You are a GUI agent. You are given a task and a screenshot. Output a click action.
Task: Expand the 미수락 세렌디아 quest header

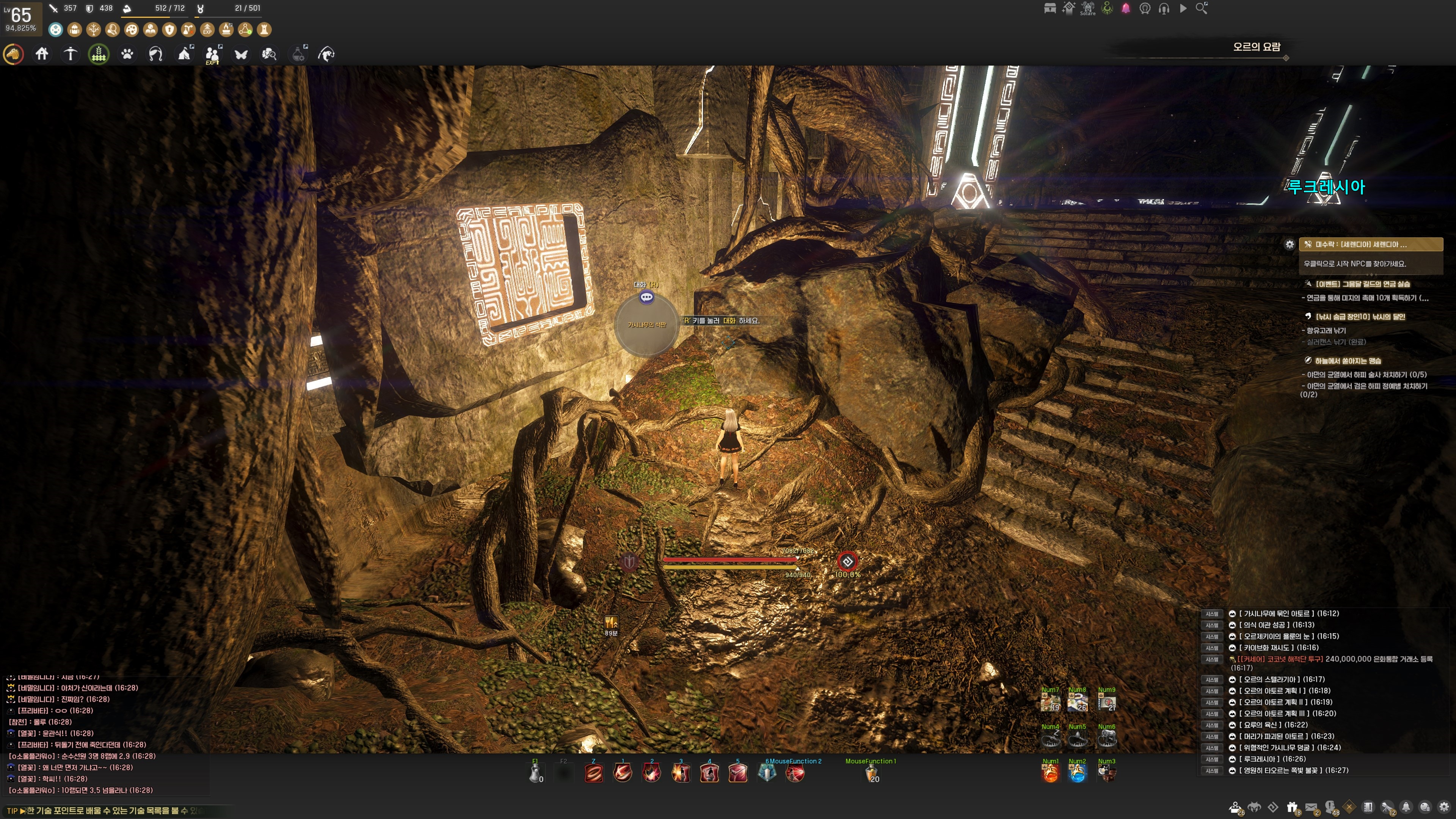point(1371,245)
